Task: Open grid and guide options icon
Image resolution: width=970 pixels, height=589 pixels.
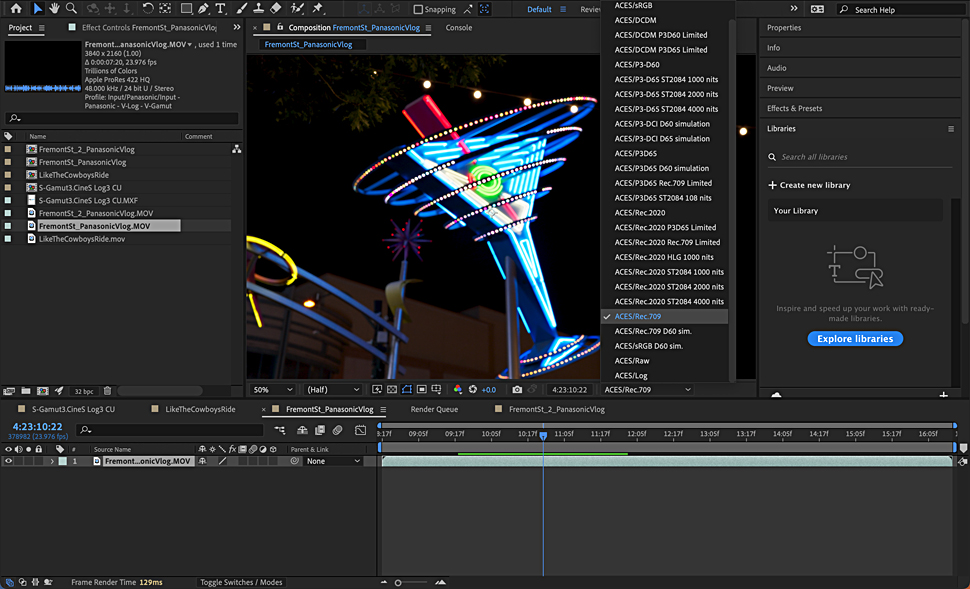Action: tap(436, 390)
